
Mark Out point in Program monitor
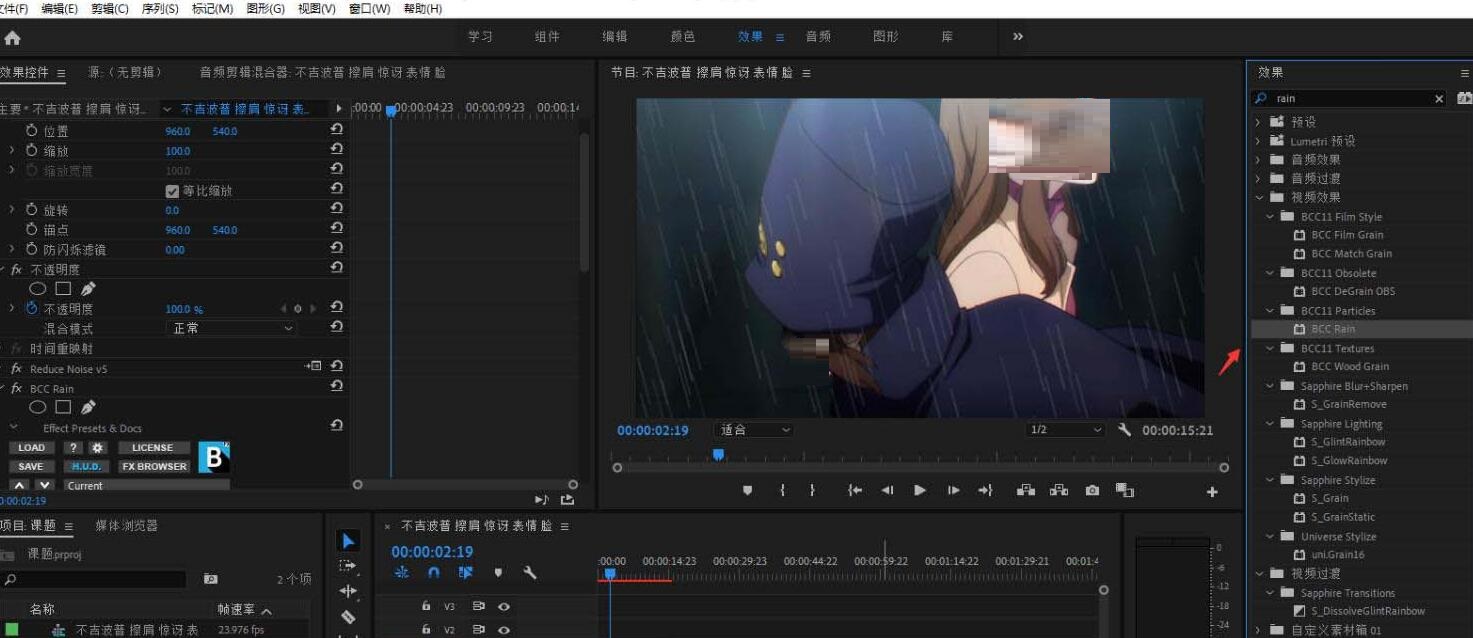coord(812,490)
